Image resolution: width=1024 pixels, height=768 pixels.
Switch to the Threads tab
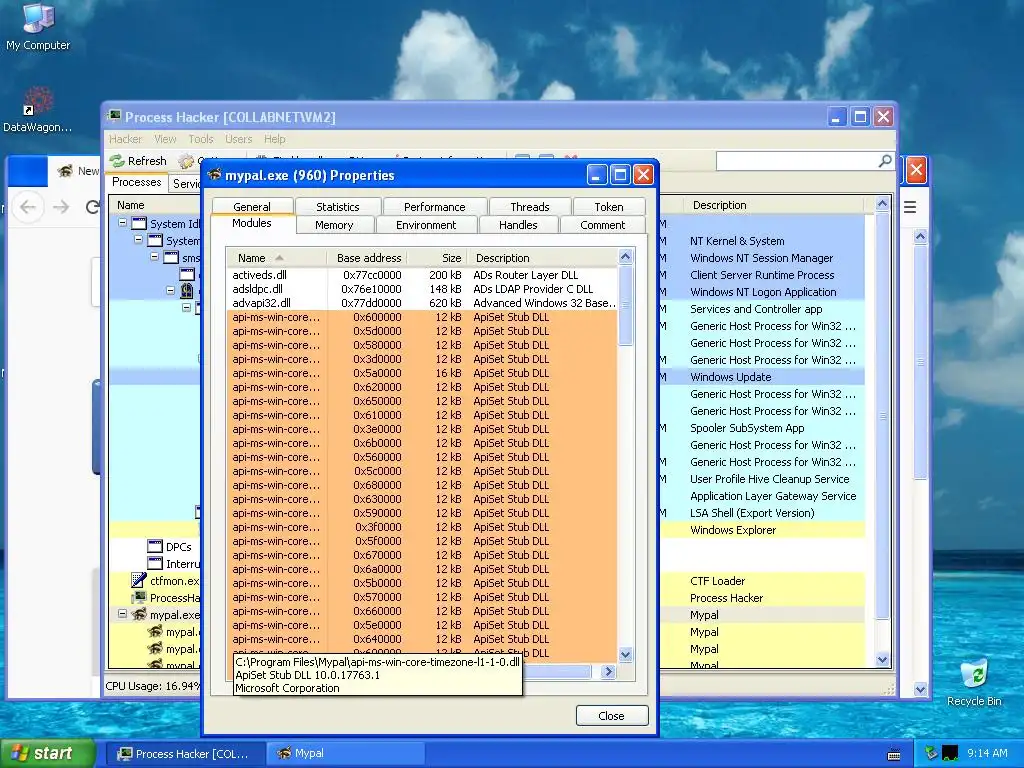pos(530,206)
